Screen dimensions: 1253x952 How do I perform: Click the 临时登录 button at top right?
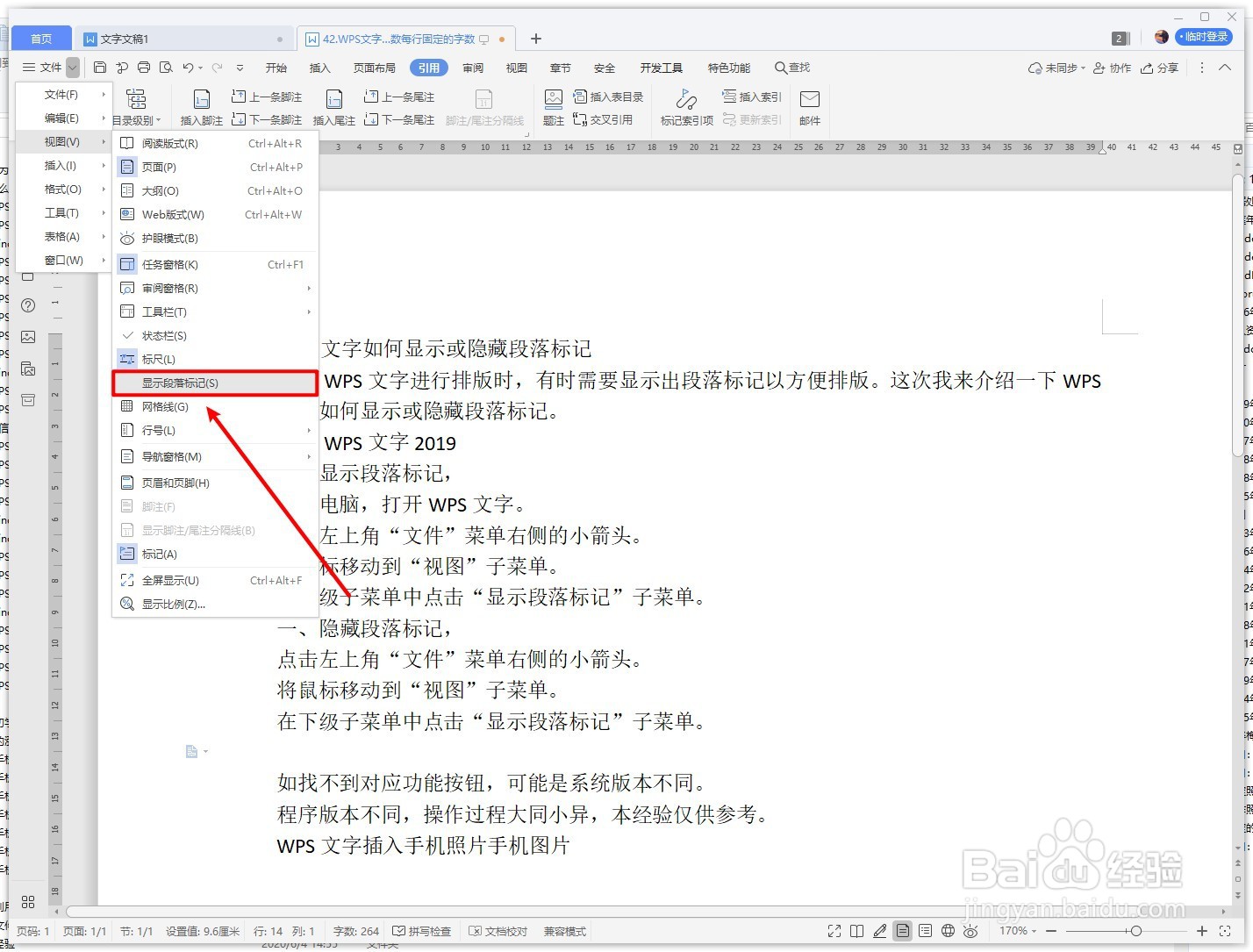(x=1205, y=36)
